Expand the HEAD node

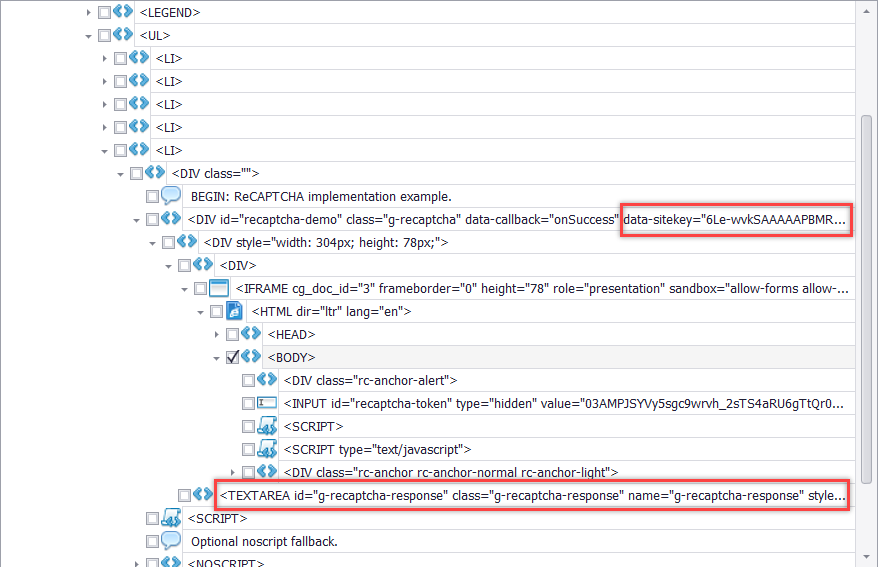[x=217, y=334]
